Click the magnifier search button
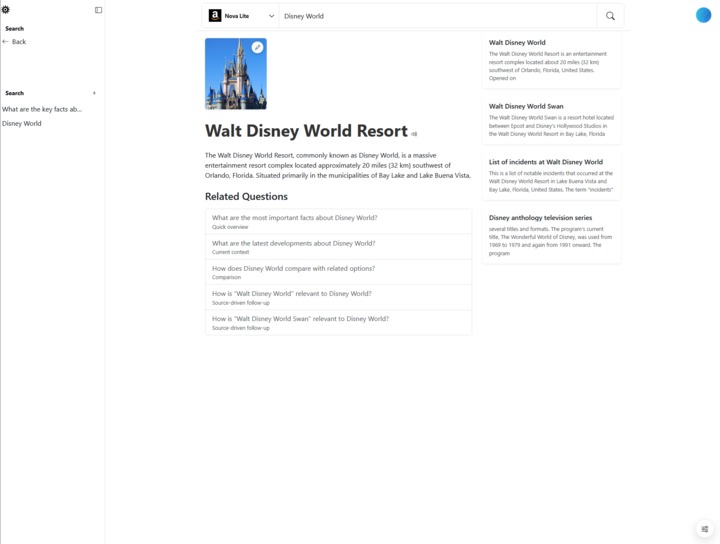 coord(610,16)
